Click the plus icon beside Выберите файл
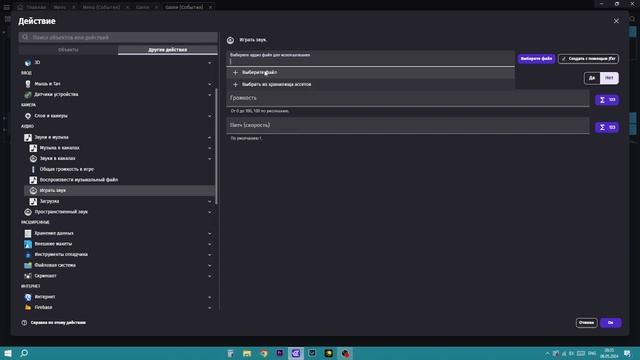The width and height of the screenshot is (640, 360). click(x=235, y=72)
